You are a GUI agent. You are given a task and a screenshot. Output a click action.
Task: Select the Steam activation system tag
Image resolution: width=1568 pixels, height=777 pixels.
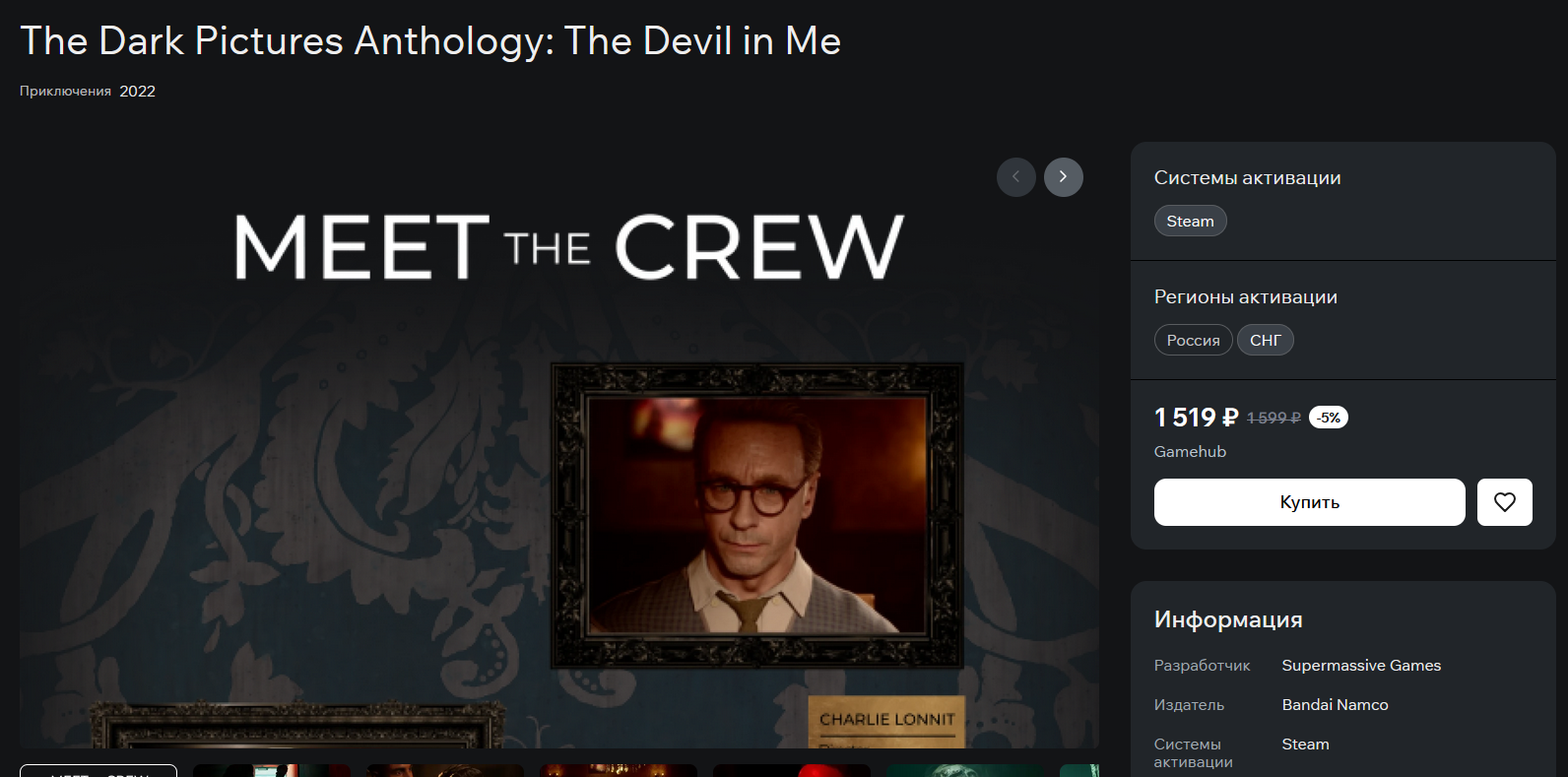point(1190,222)
